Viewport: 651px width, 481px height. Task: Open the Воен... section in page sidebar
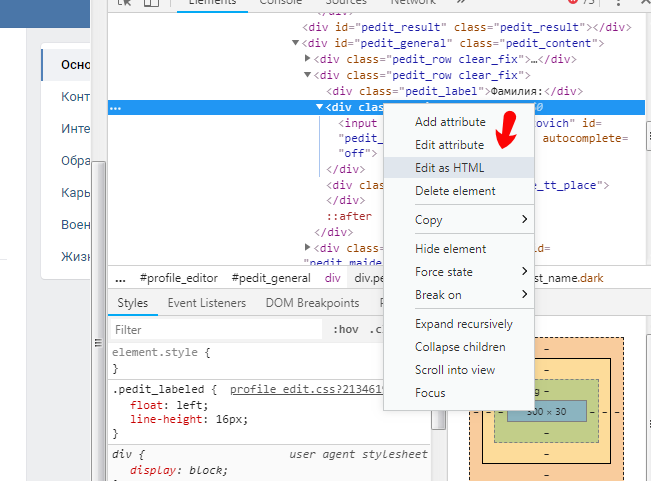75,225
